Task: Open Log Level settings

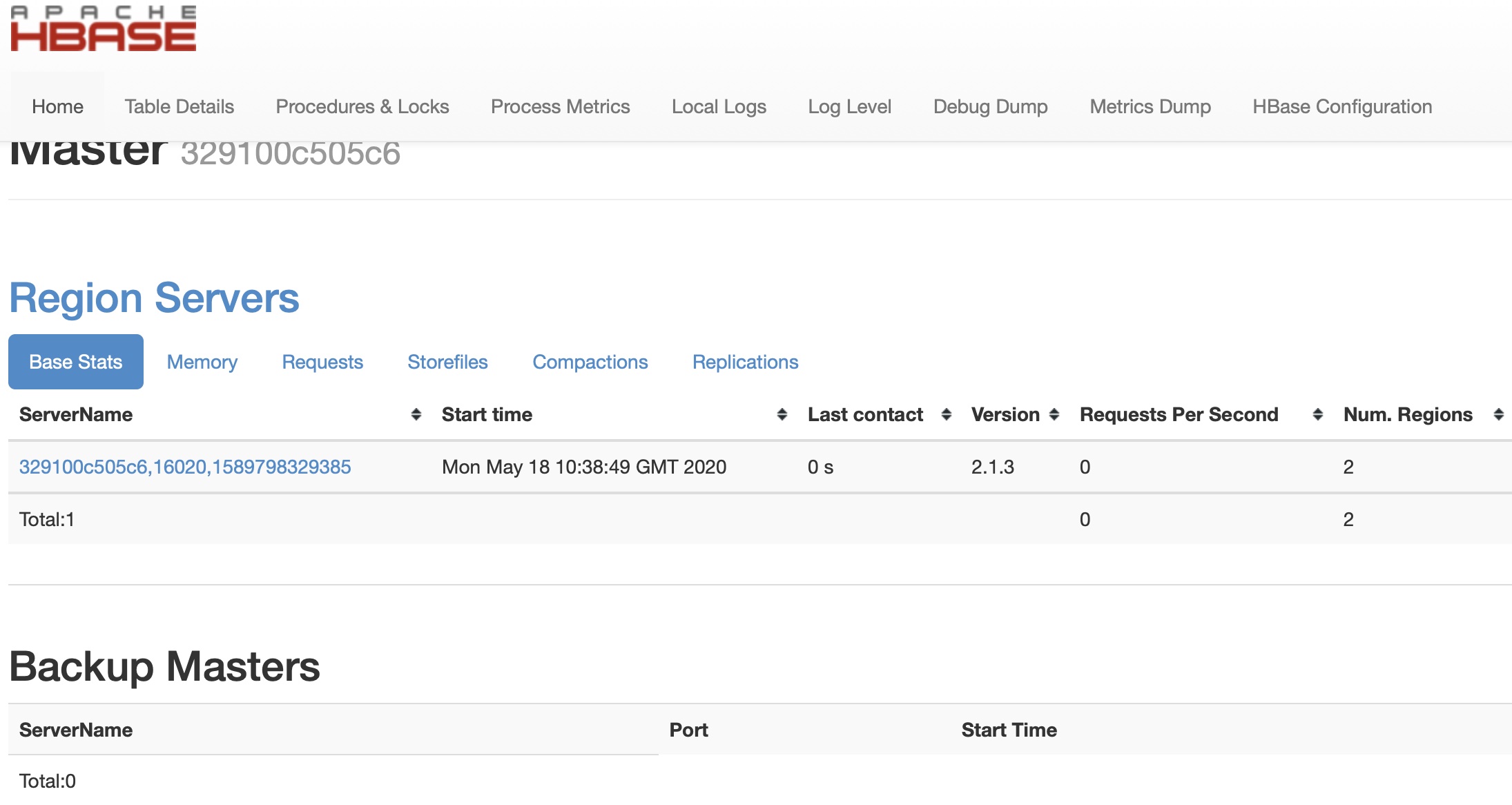Action: pyautogui.click(x=849, y=107)
